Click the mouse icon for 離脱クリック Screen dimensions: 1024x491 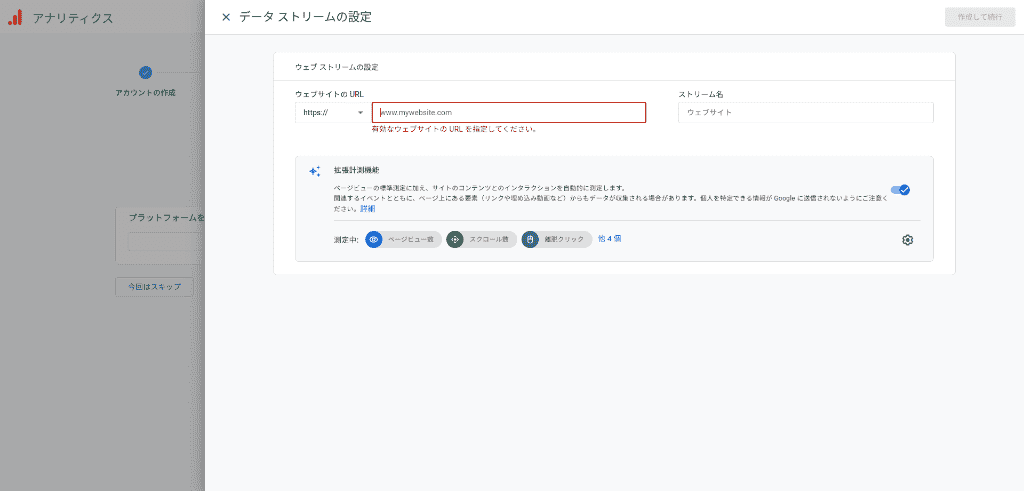[x=530, y=240]
